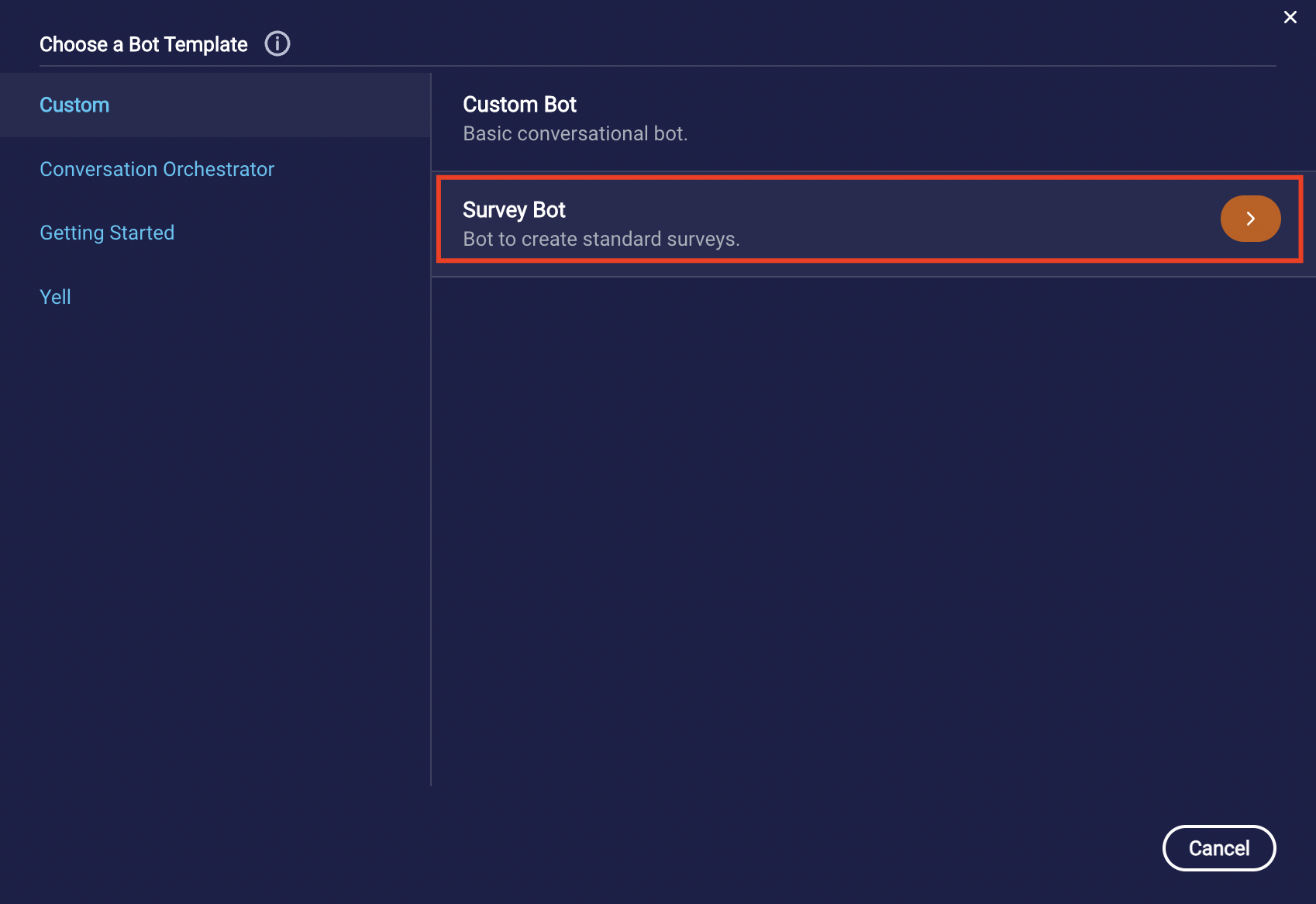Click the right-arrow inside the orange circle
Screen dimensions: 1316x904
1250,219
